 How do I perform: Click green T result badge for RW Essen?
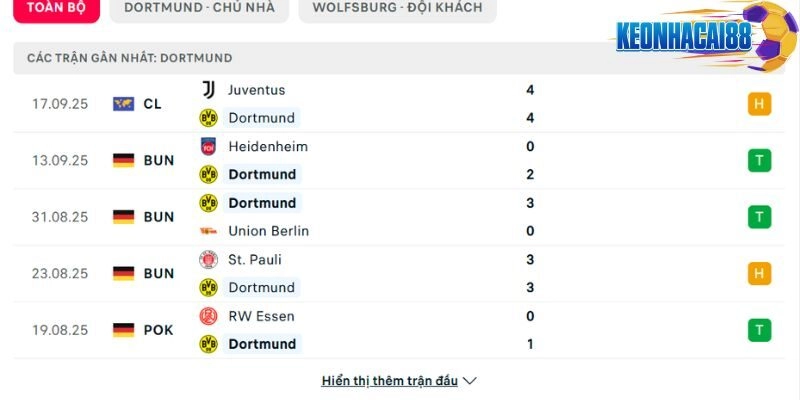[759, 329]
